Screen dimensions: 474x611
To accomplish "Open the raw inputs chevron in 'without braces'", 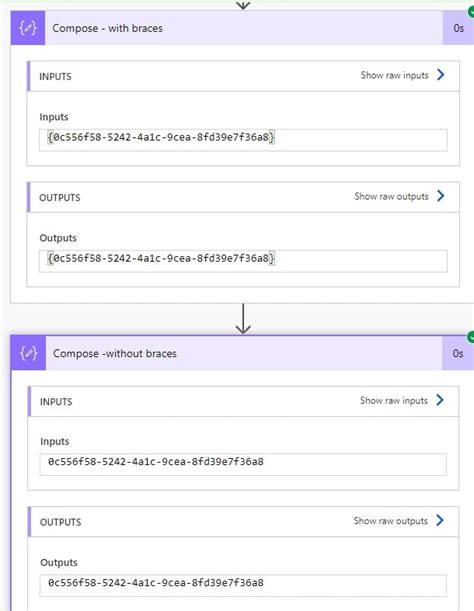I will [x=440, y=400].
